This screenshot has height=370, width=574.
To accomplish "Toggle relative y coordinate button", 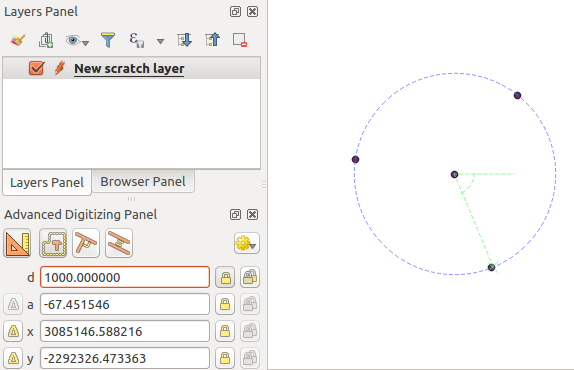I will (x=13, y=358).
